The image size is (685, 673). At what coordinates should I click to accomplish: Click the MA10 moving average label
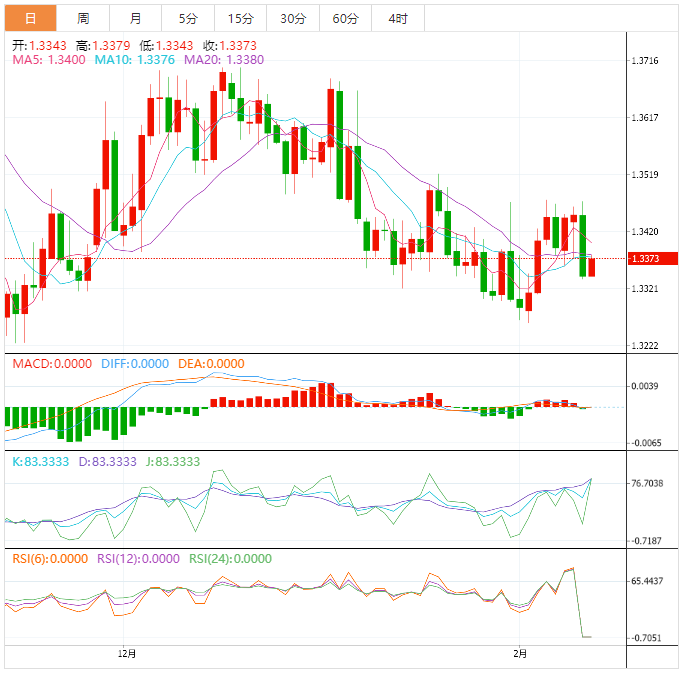click(x=134, y=60)
